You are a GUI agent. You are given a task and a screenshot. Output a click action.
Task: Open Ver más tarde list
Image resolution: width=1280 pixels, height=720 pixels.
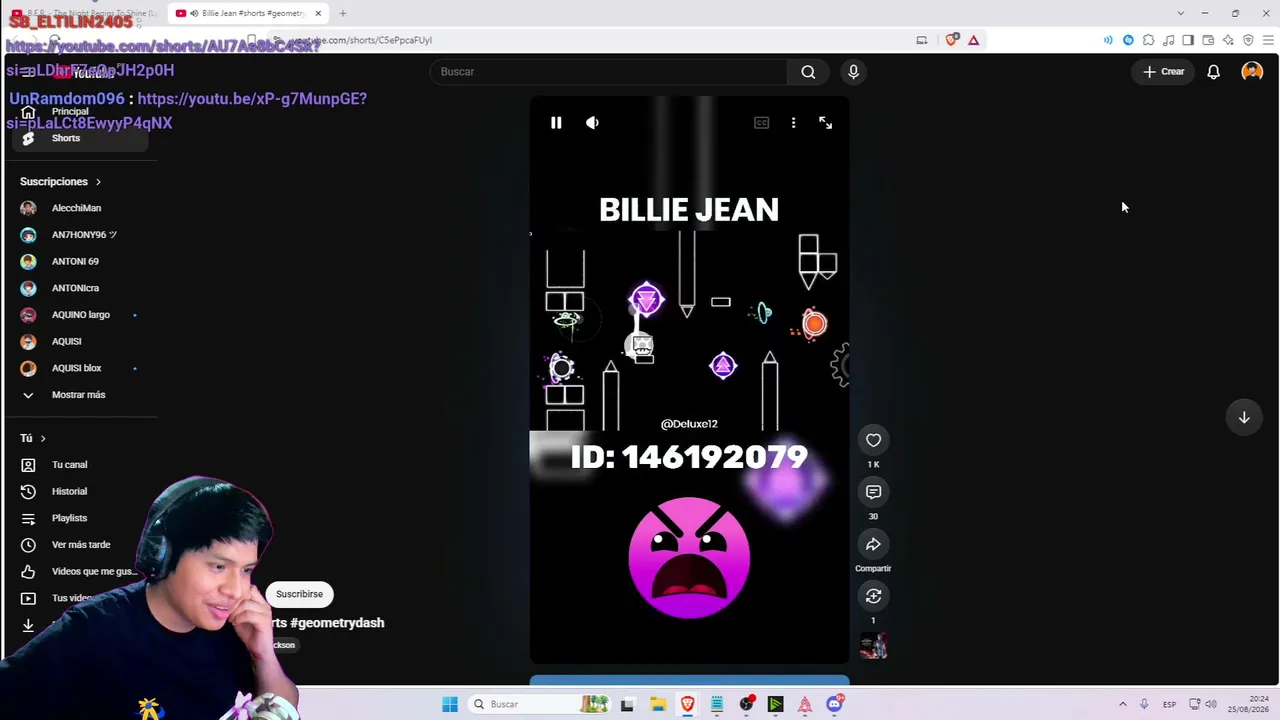click(x=80, y=545)
